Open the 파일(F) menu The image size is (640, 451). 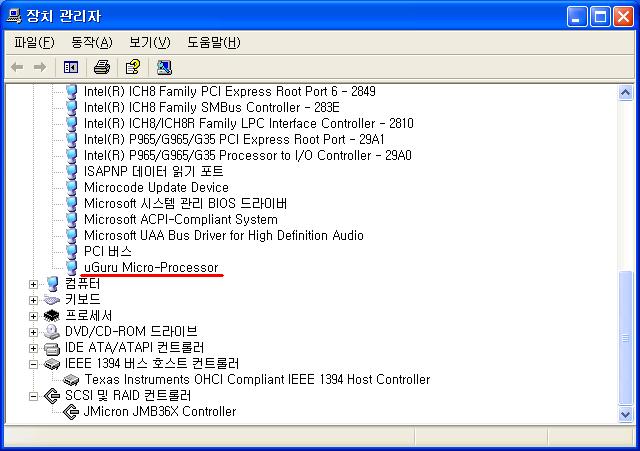(x=34, y=42)
